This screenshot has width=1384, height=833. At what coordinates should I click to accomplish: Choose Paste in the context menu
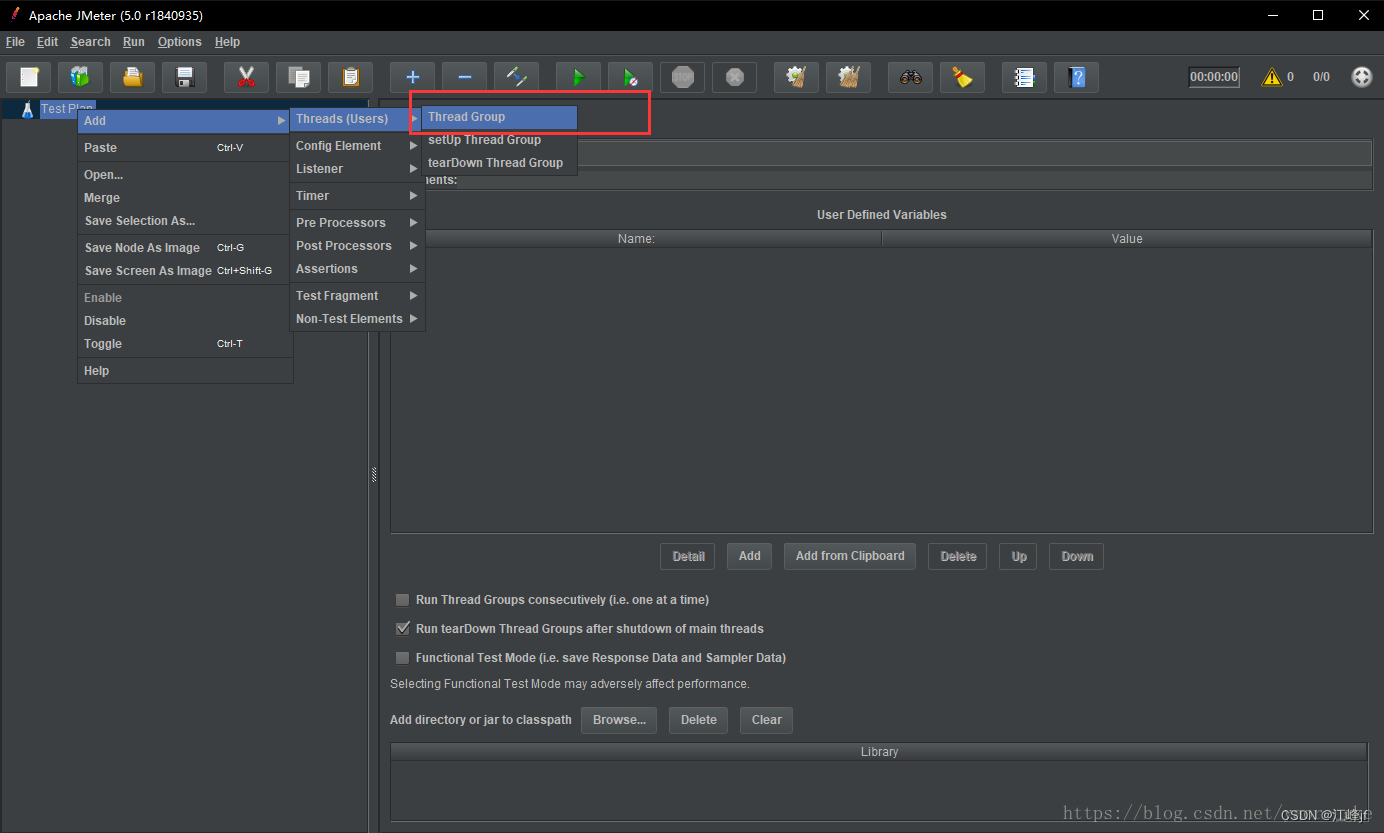[x=185, y=148]
